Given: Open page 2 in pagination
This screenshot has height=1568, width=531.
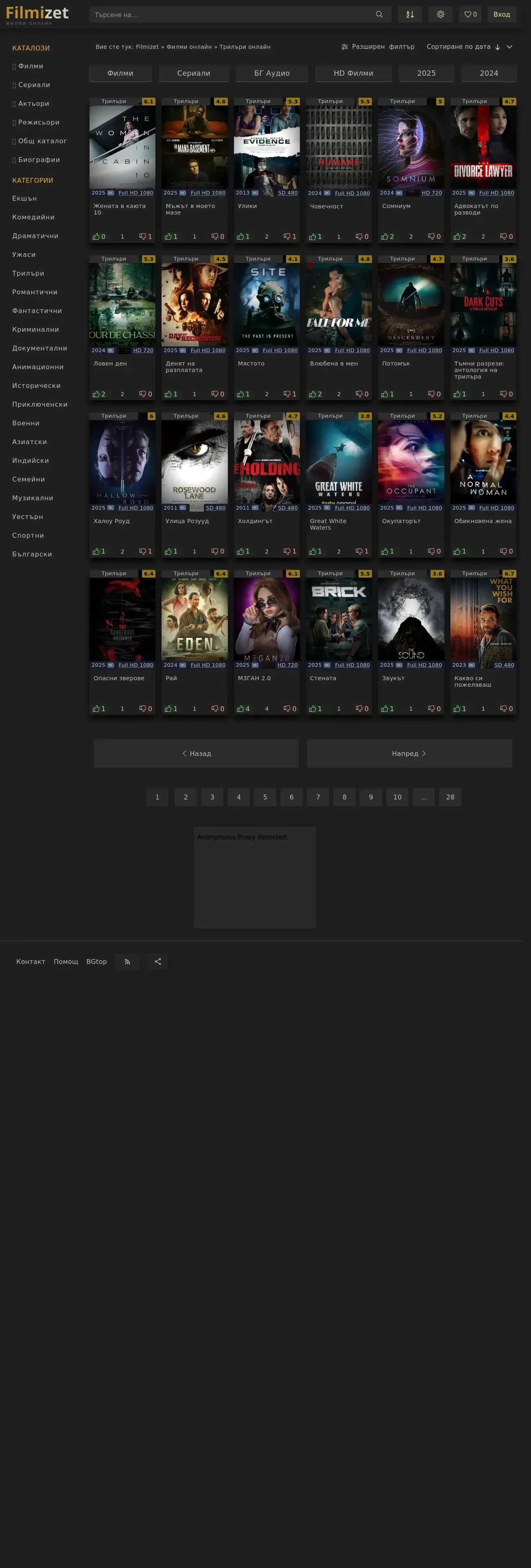Looking at the screenshot, I should [x=186, y=797].
